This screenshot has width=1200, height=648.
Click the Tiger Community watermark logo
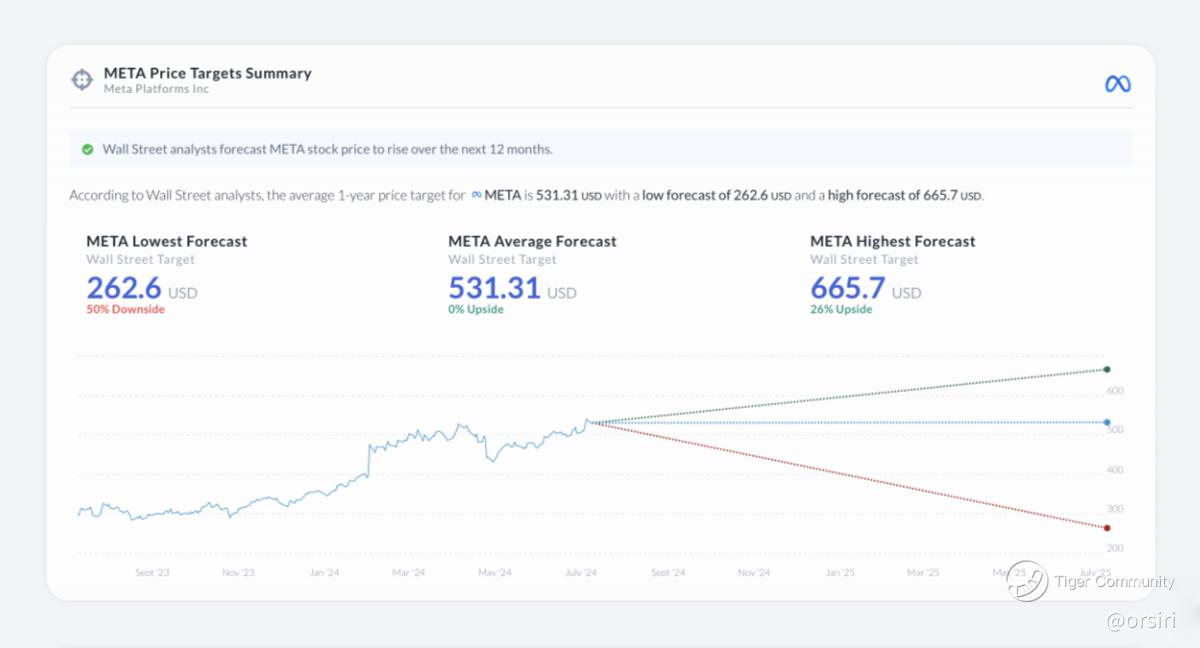[1027, 581]
